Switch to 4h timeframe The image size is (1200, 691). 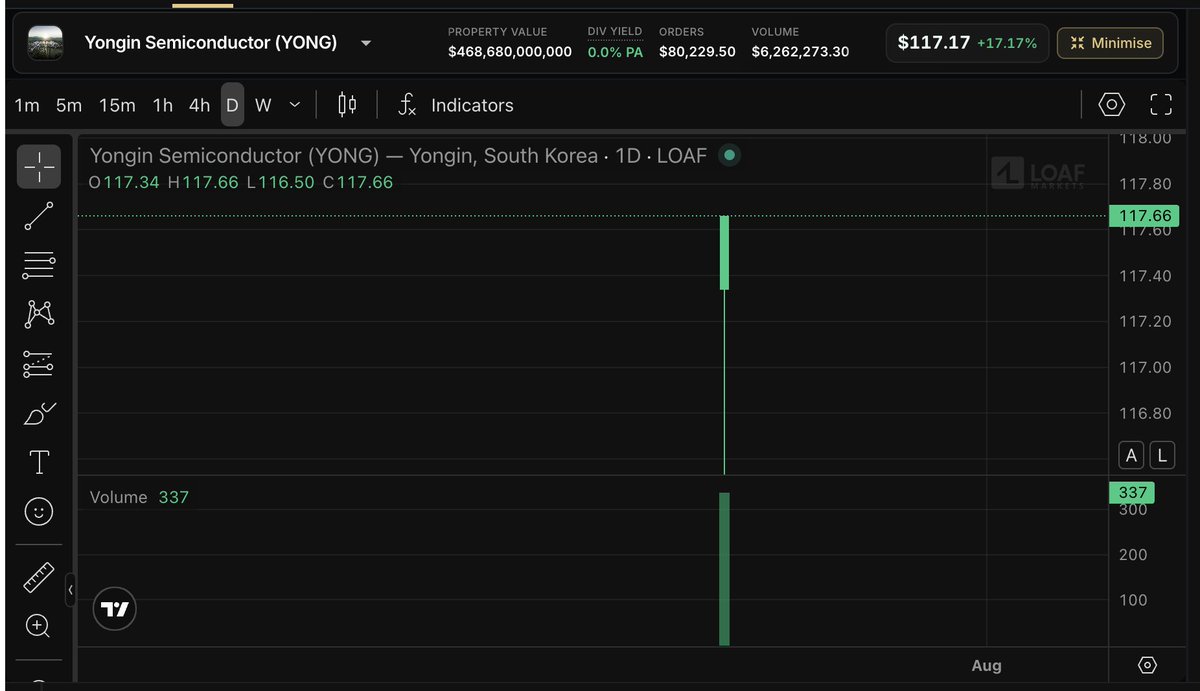pyautogui.click(x=200, y=105)
